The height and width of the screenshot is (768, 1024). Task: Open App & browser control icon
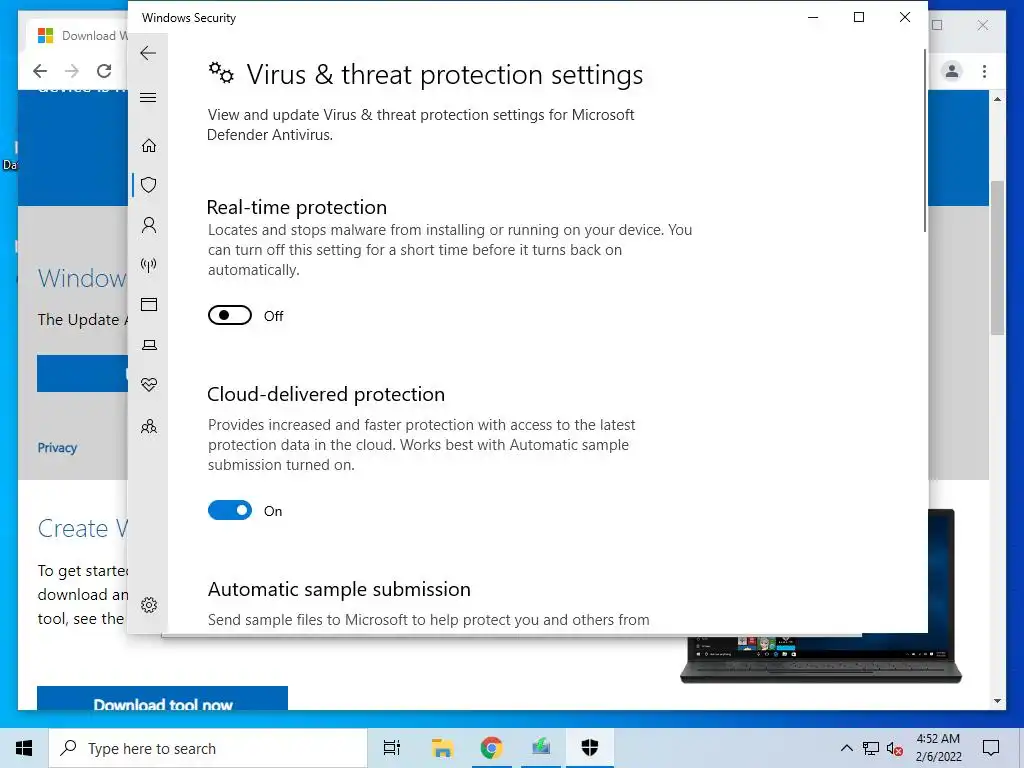pos(149,304)
